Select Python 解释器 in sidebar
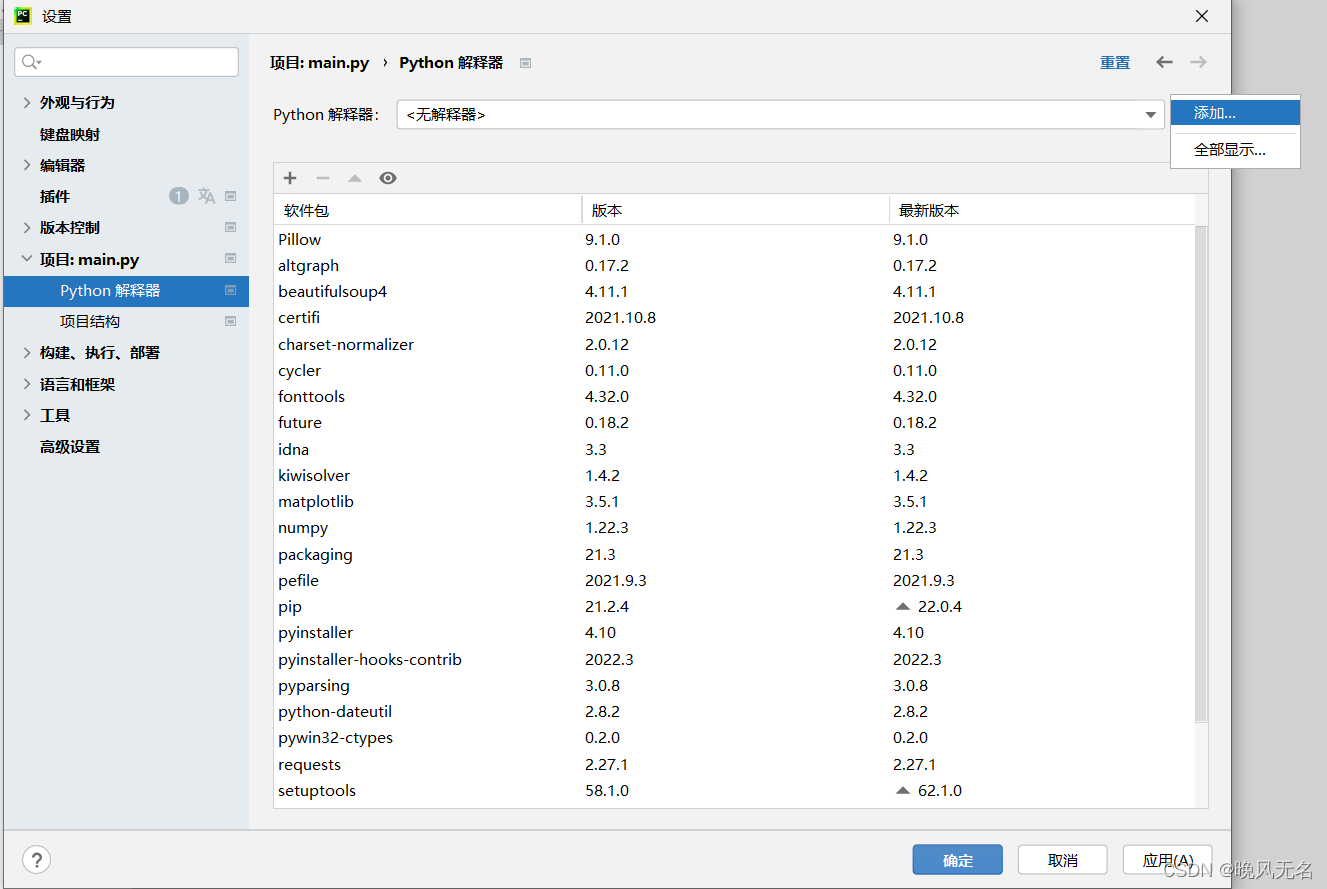1327x889 pixels. click(126, 290)
